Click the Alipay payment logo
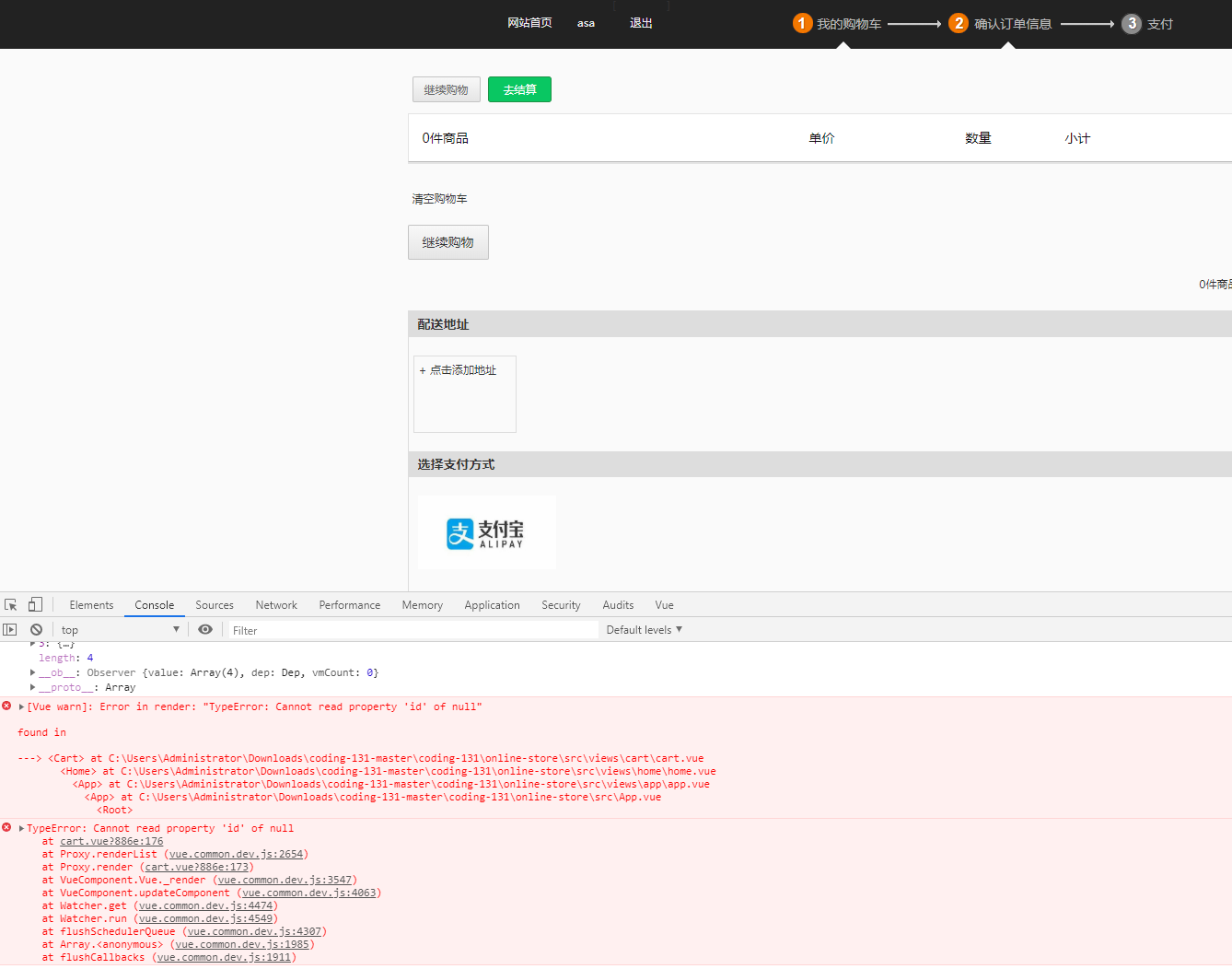1232x969 pixels. [x=486, y=532]
